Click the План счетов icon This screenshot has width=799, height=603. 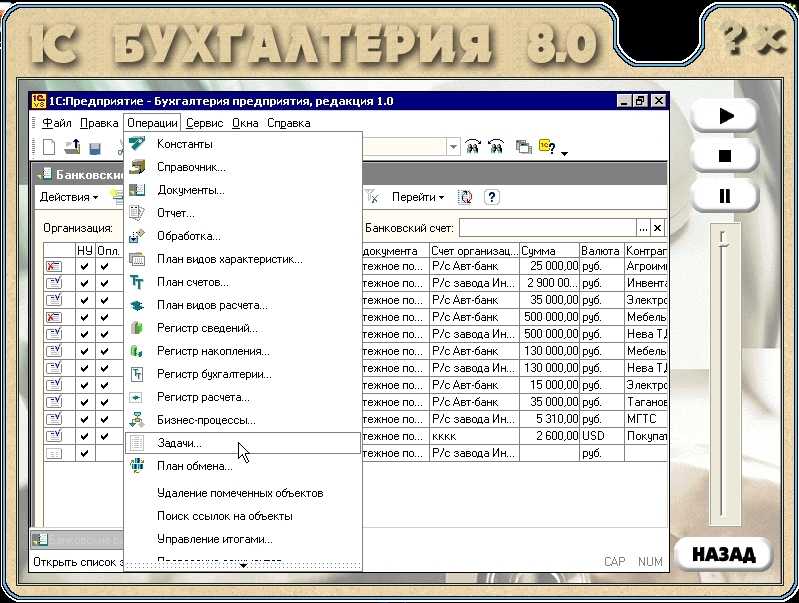click(x=137, y=282)
